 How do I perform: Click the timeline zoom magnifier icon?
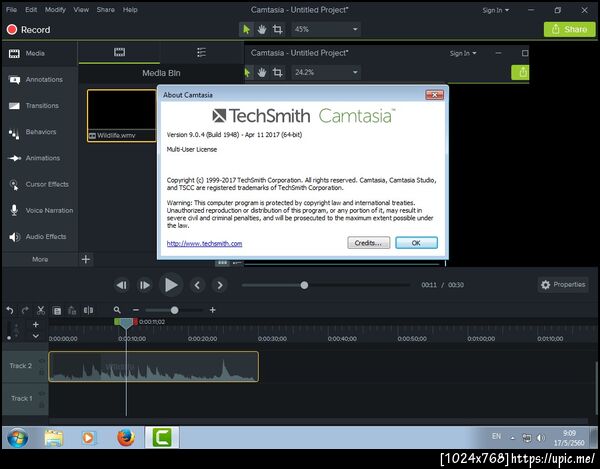coord(117,310)
